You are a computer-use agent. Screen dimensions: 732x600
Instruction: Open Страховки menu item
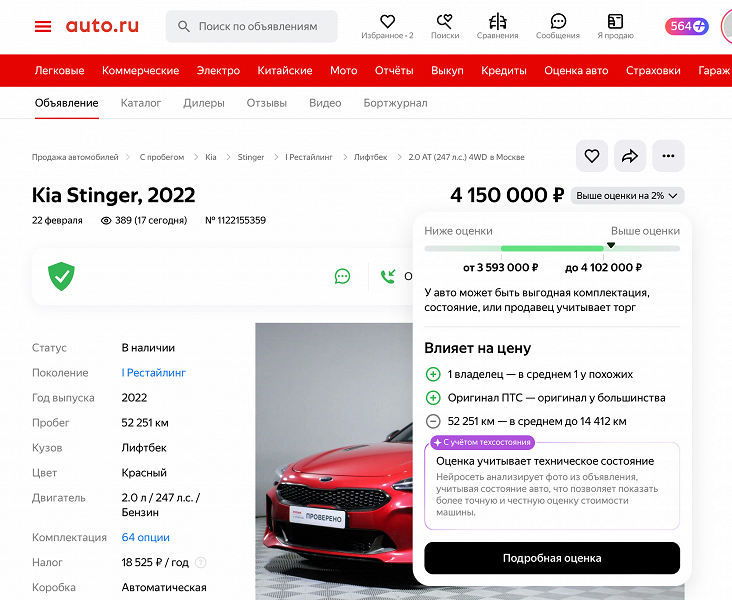(653, 71)
